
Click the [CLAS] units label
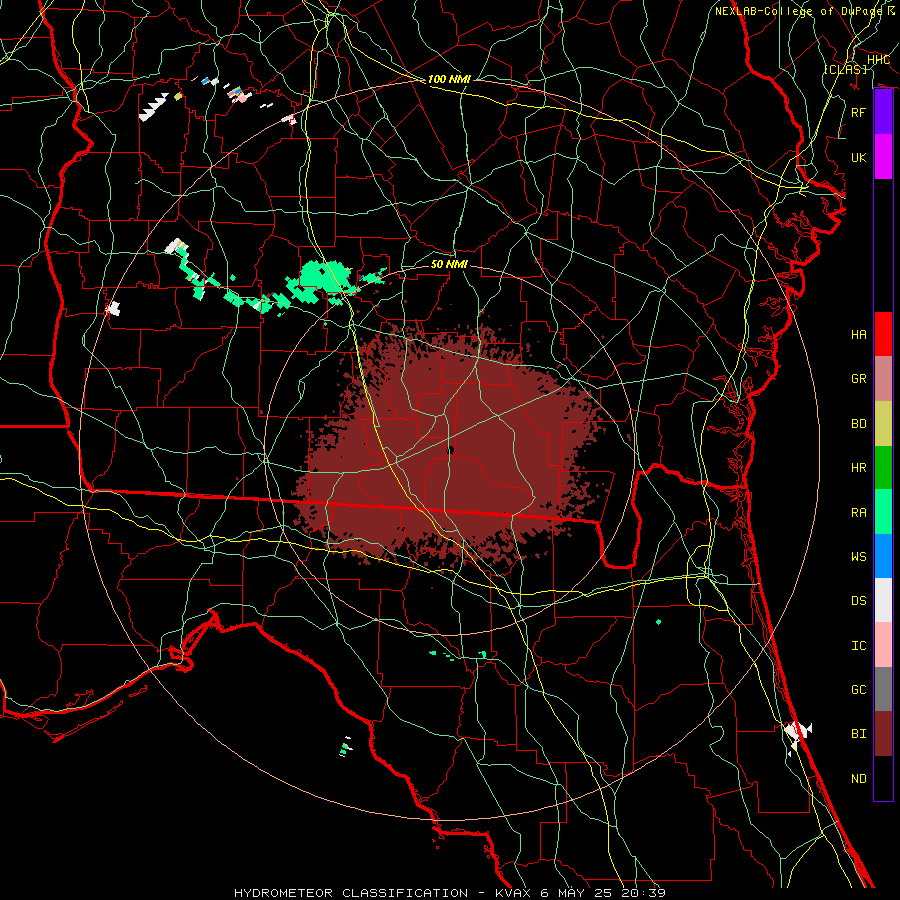pos(845,69)
